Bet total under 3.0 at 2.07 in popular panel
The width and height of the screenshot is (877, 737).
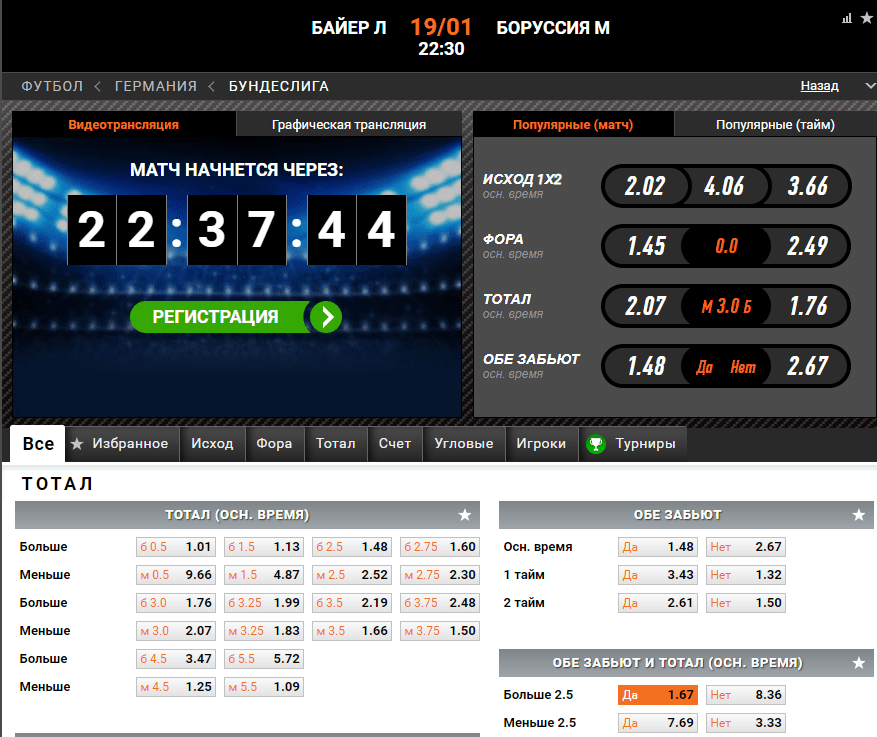(x=645, y=306)
